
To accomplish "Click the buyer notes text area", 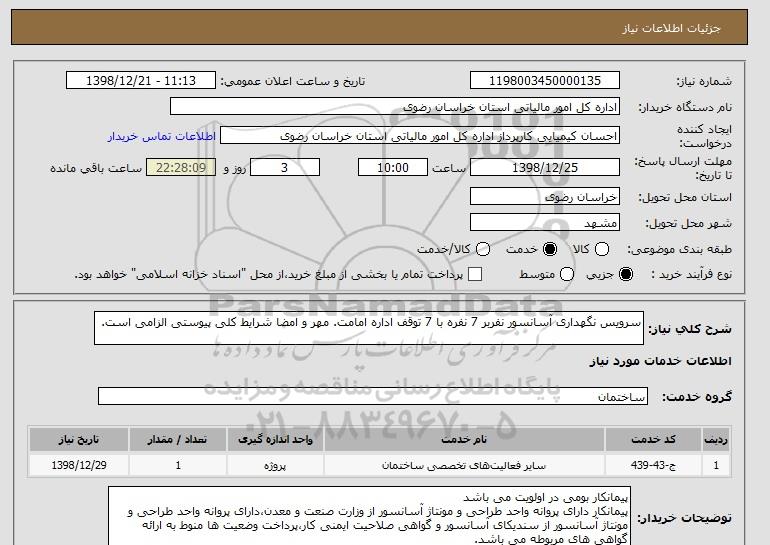I will tap(369, 516).
